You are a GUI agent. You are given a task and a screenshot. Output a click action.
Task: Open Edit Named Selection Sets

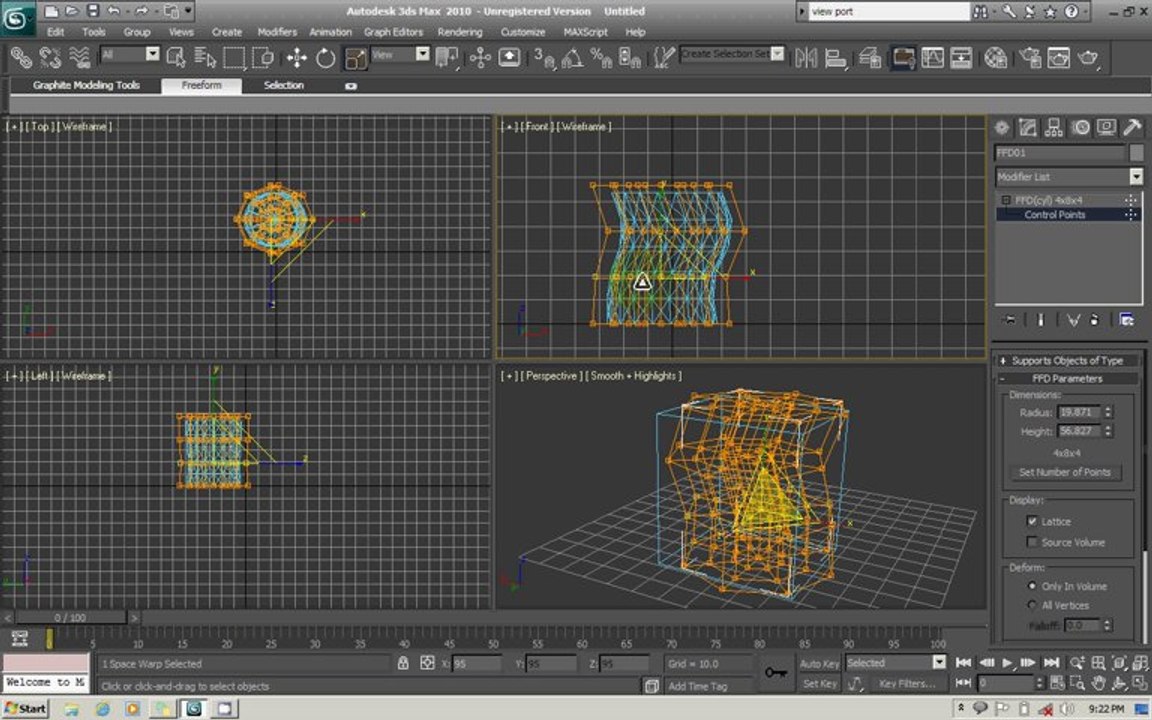click(x=664, y=57)
